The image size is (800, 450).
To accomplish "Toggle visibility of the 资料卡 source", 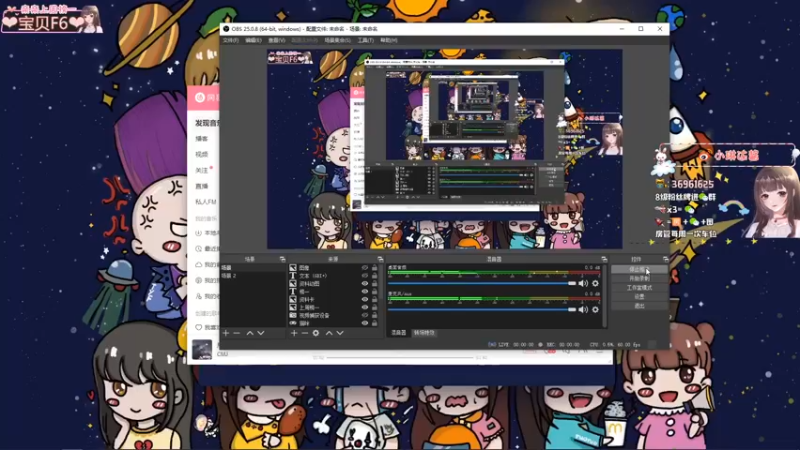I will [365, 299].
